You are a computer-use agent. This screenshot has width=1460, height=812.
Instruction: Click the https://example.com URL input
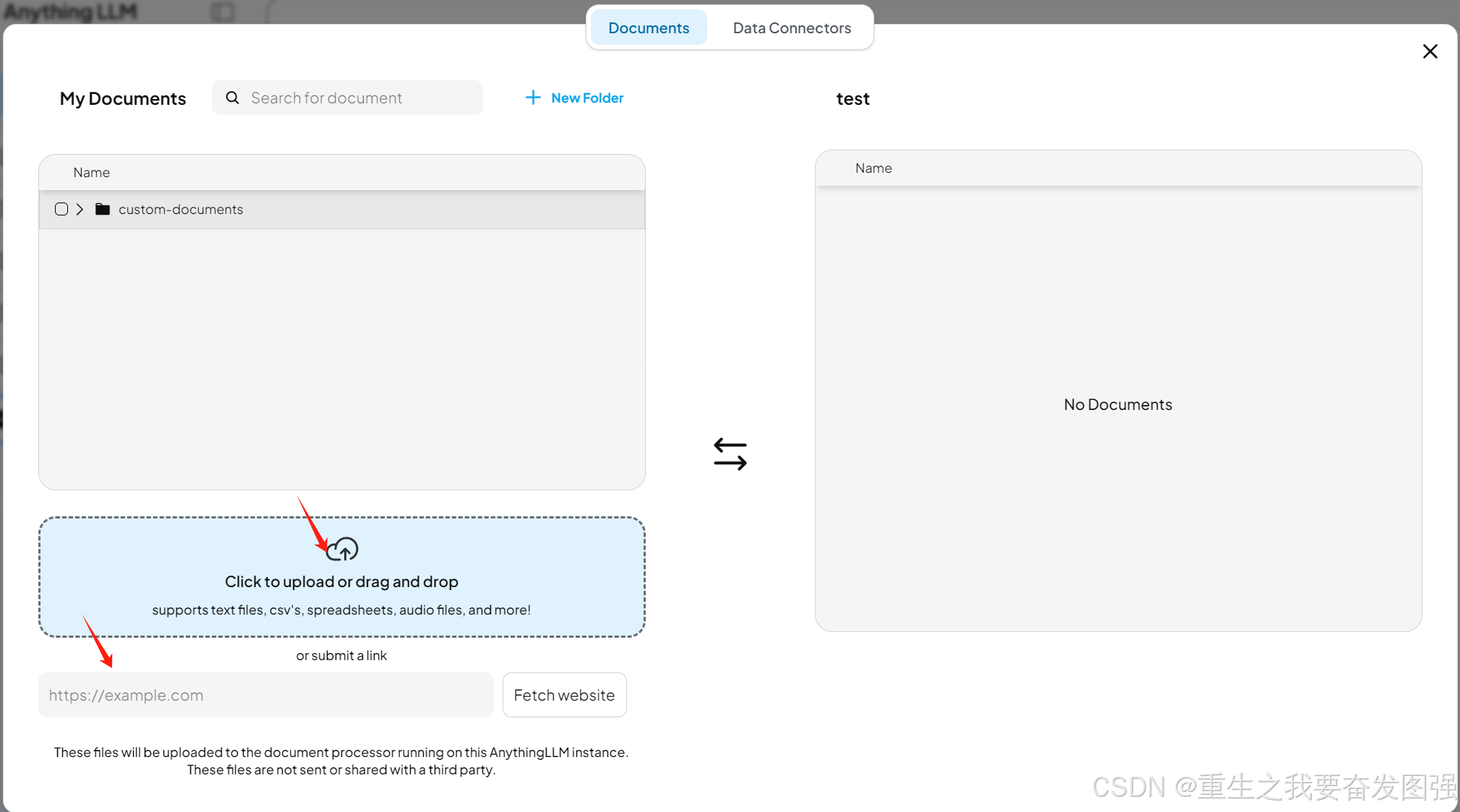pyautogui.click(x=265, y=695)
